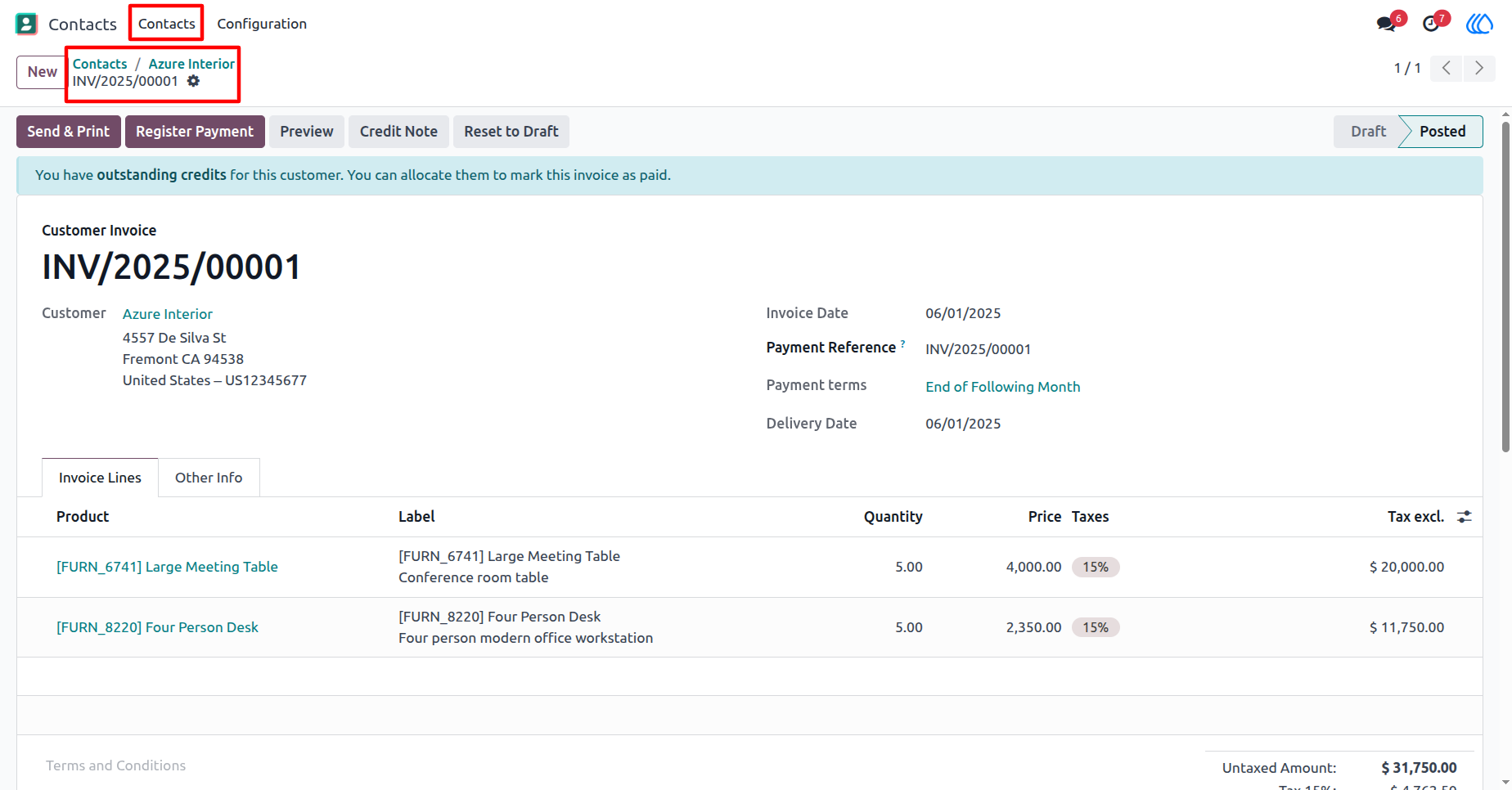1512x790 pixels.
Task: Select the Draft status stage
Action: coord(1368,132)
